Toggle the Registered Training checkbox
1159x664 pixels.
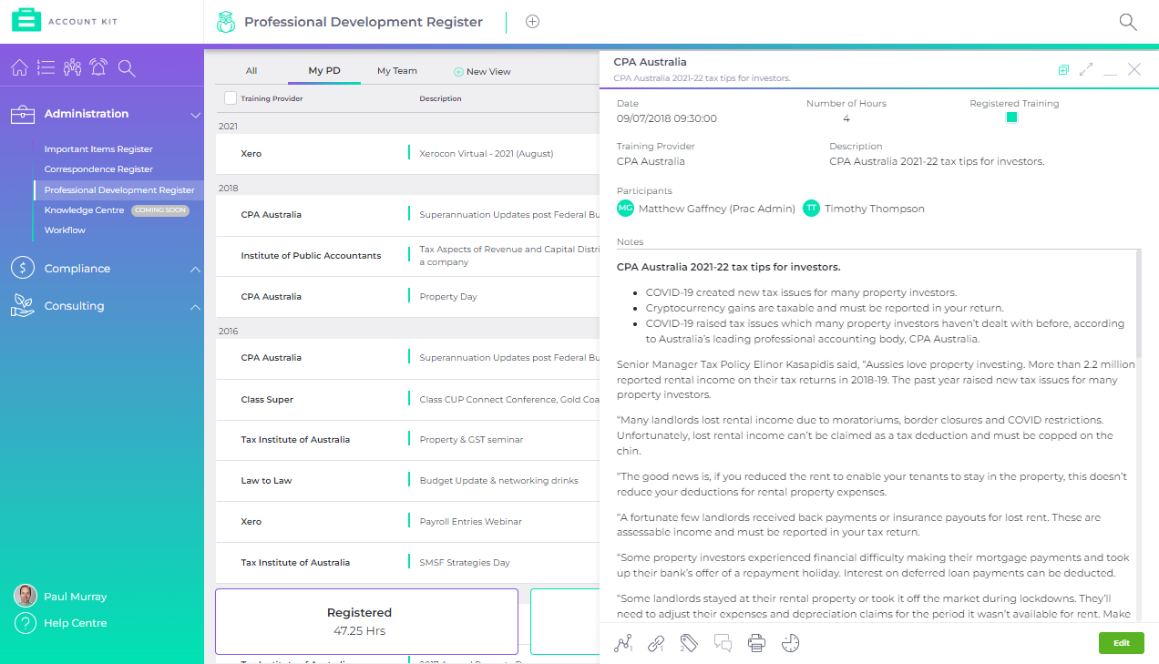[x=1011, y=117]
